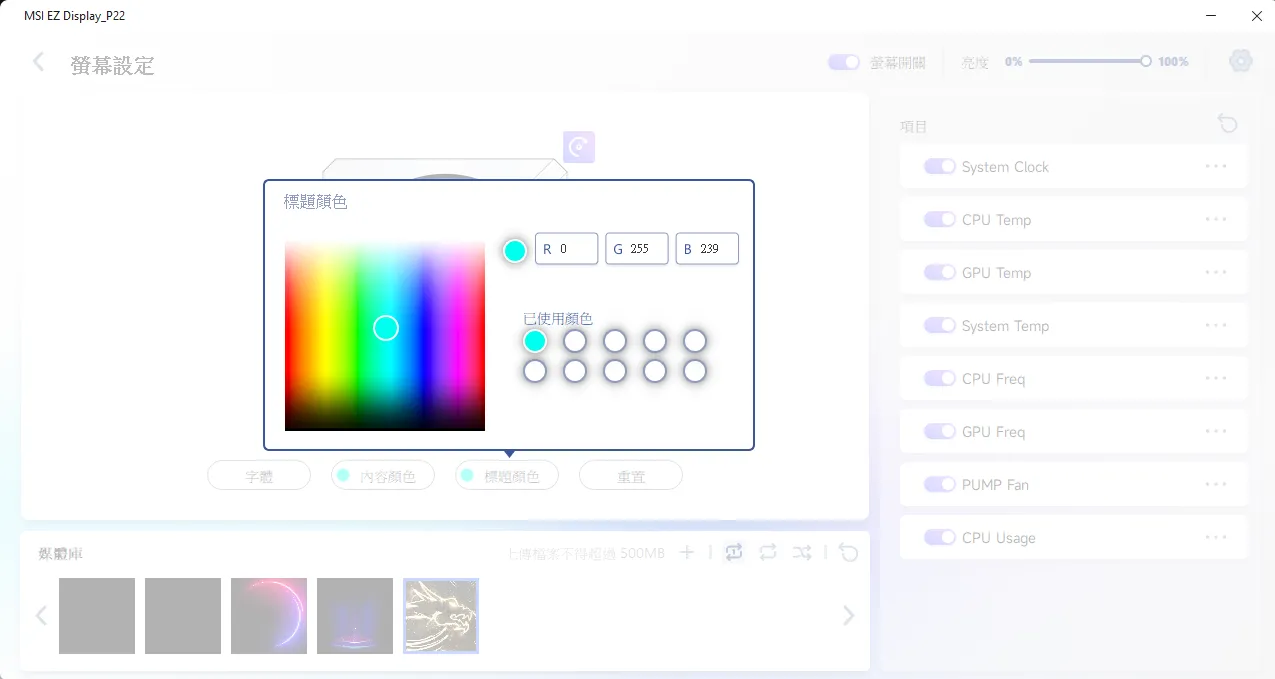Close the MSI EZ Display window

point(1257,16)
